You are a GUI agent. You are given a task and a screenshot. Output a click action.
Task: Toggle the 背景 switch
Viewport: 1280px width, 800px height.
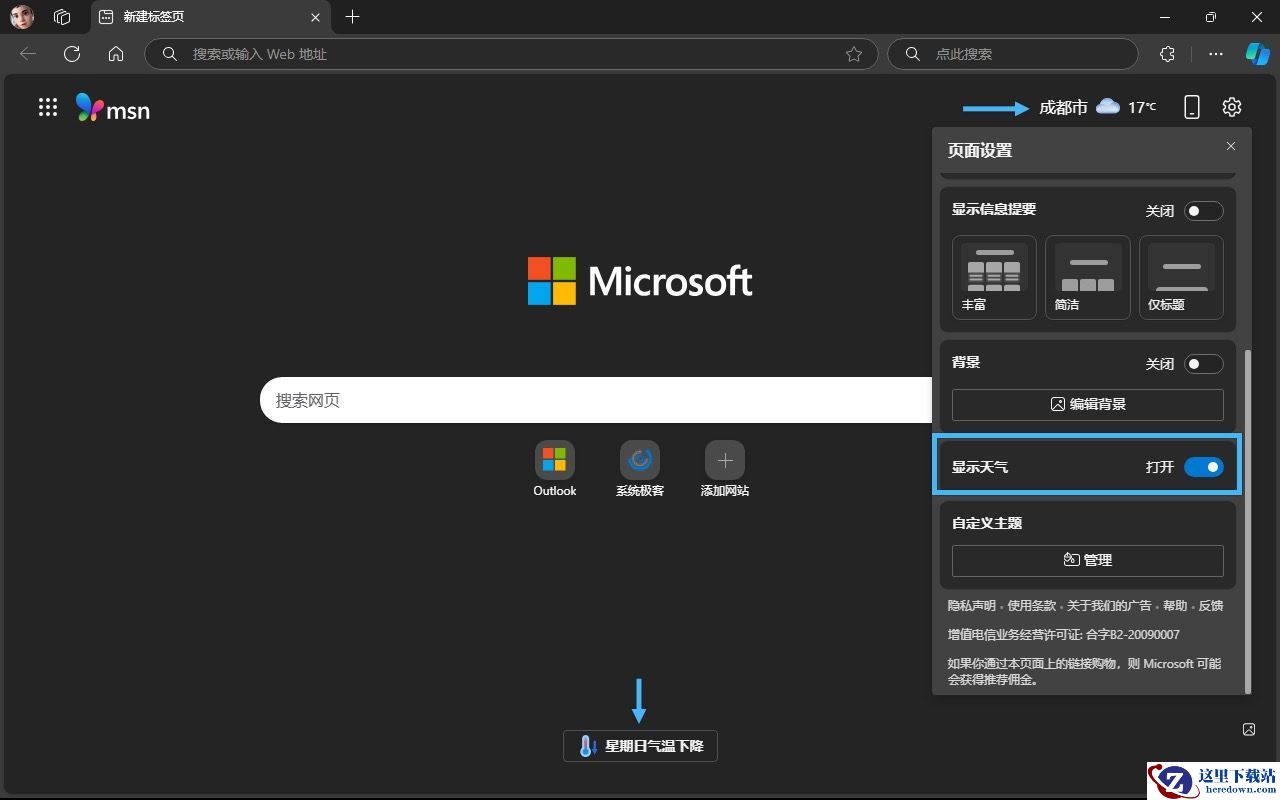click(1204, 364)
